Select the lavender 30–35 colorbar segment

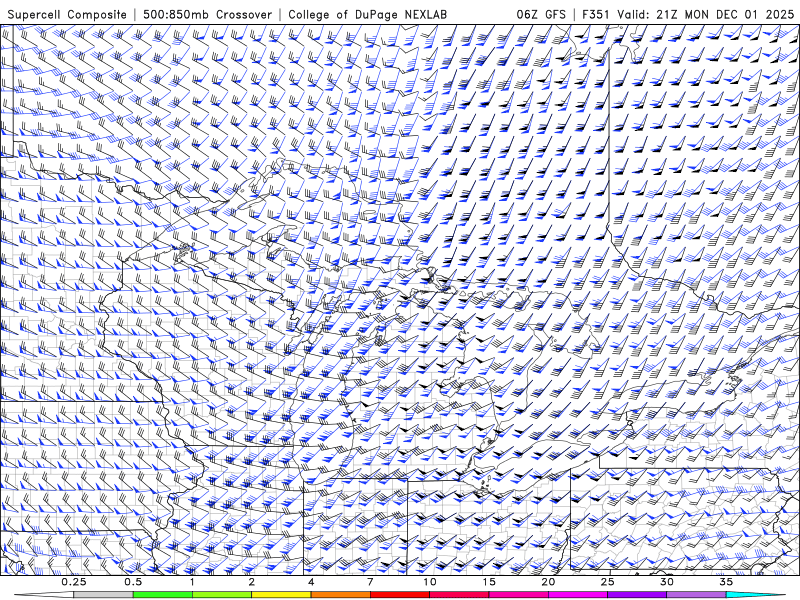[696, 595]
